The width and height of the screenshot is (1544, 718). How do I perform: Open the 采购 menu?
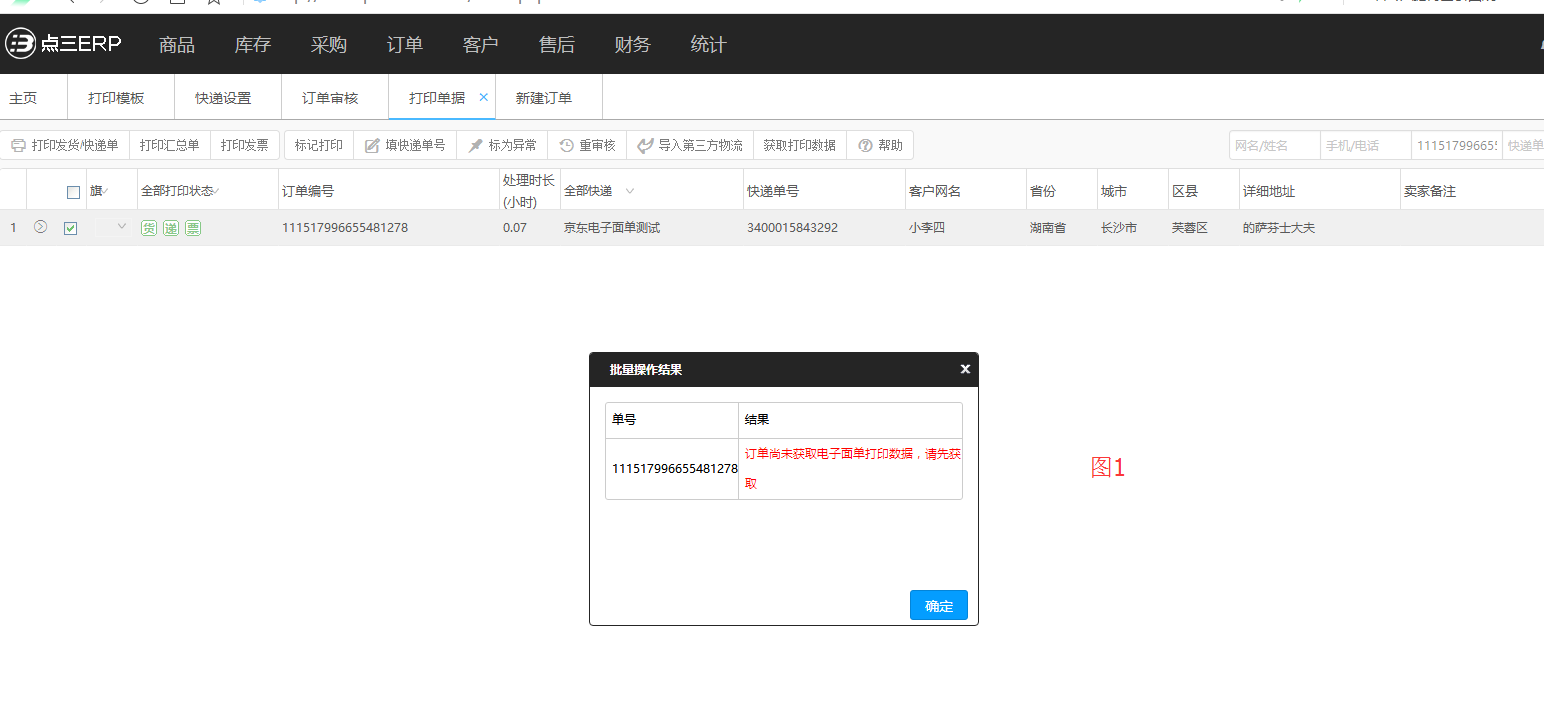click(x=329, y=45)
